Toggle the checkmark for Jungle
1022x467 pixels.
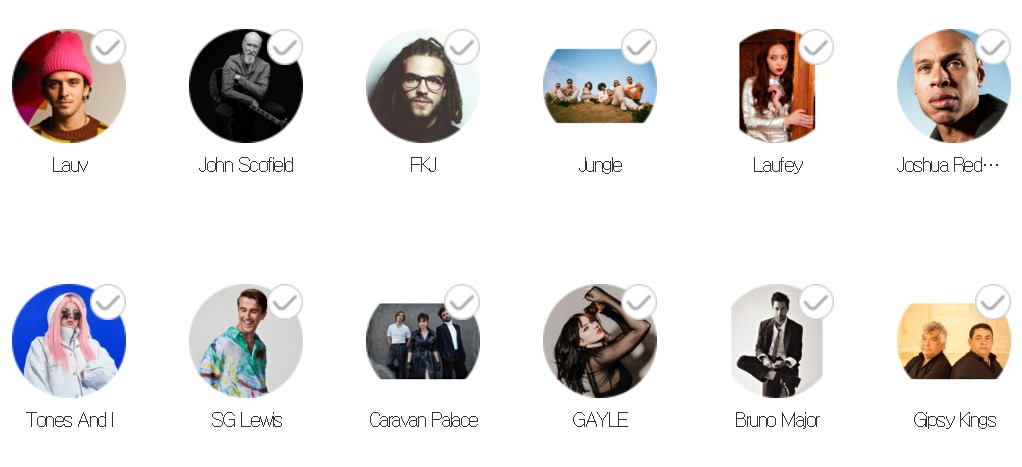tap(639, 47)
